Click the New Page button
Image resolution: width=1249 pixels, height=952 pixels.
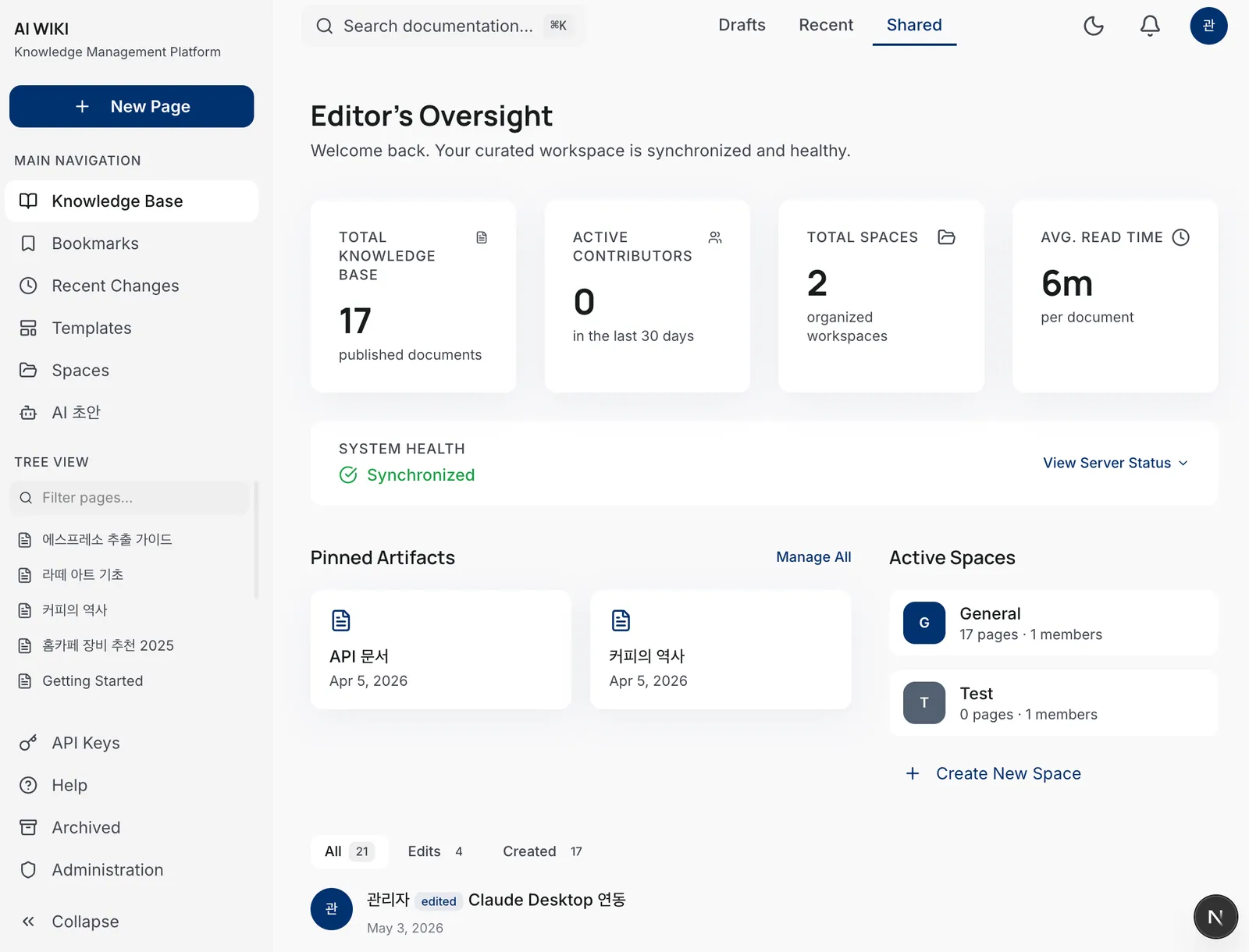tap(131, 106)
